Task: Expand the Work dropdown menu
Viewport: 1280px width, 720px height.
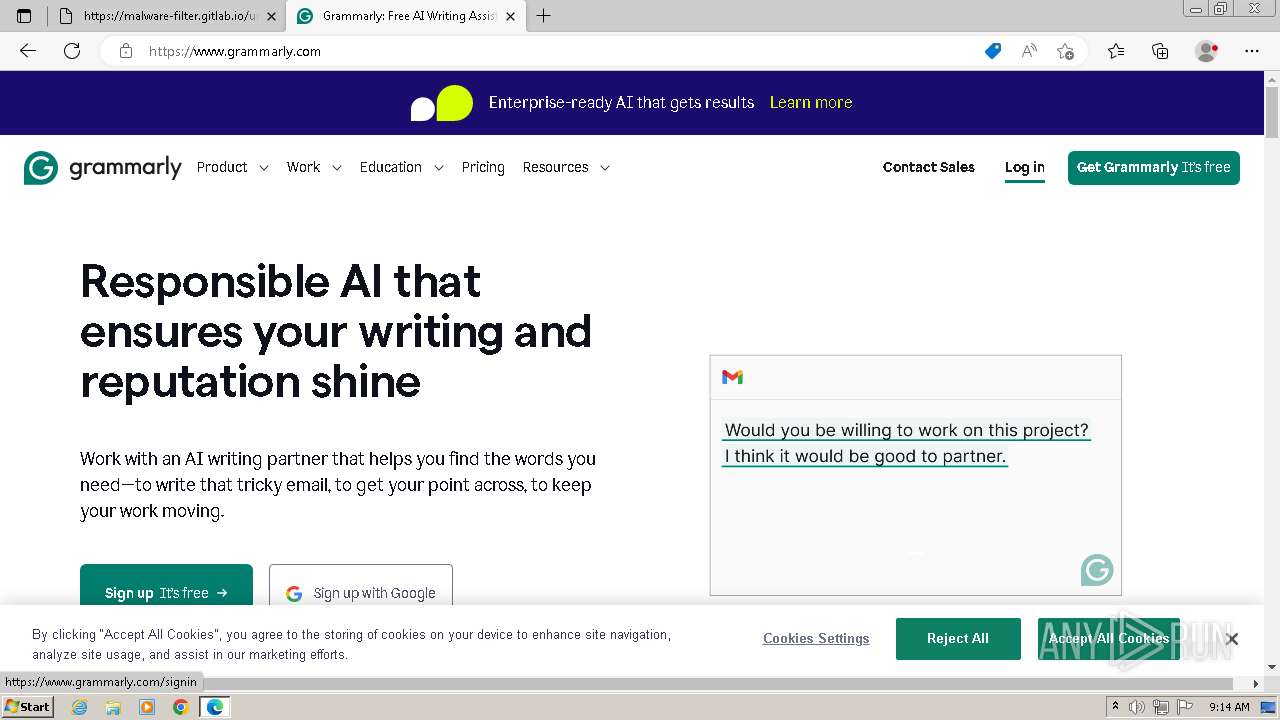Action: pyautogui.click(x=314, y=167)
